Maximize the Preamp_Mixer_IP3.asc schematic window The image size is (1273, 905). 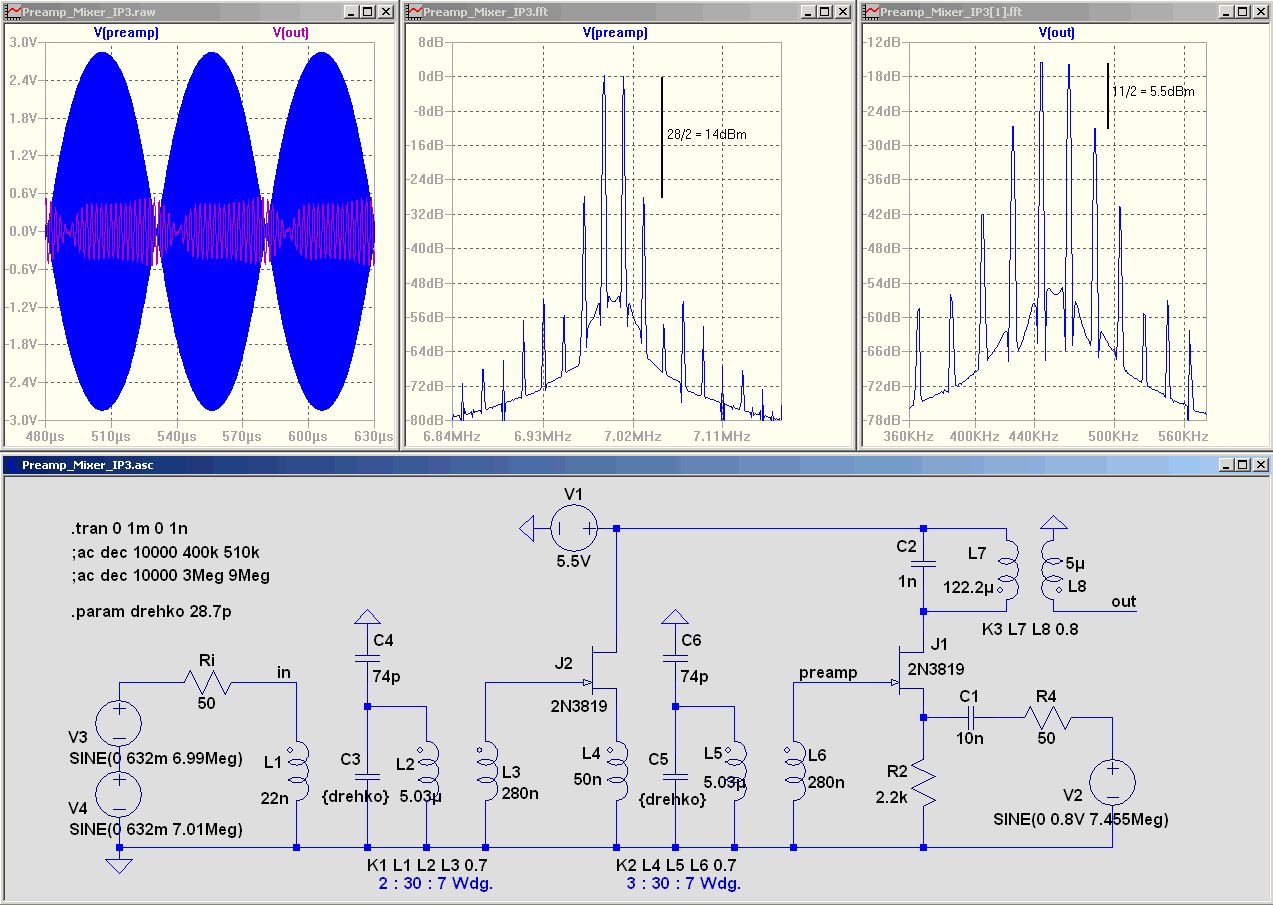pyautogui.click(x=1241, y=465)
